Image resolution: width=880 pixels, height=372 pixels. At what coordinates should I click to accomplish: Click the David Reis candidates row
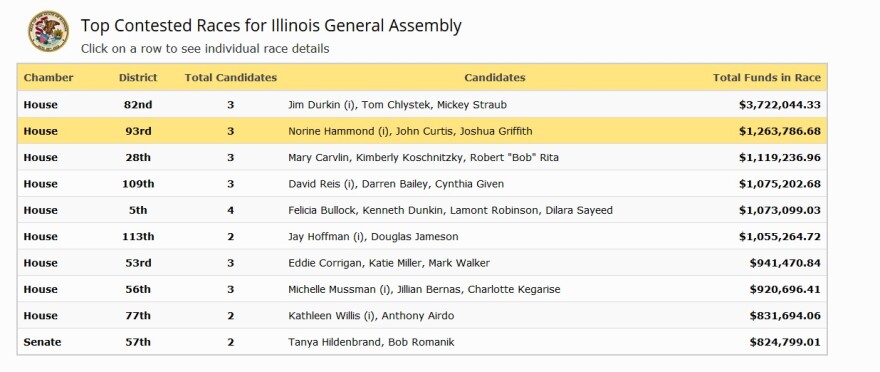click(x=422, y=184)
